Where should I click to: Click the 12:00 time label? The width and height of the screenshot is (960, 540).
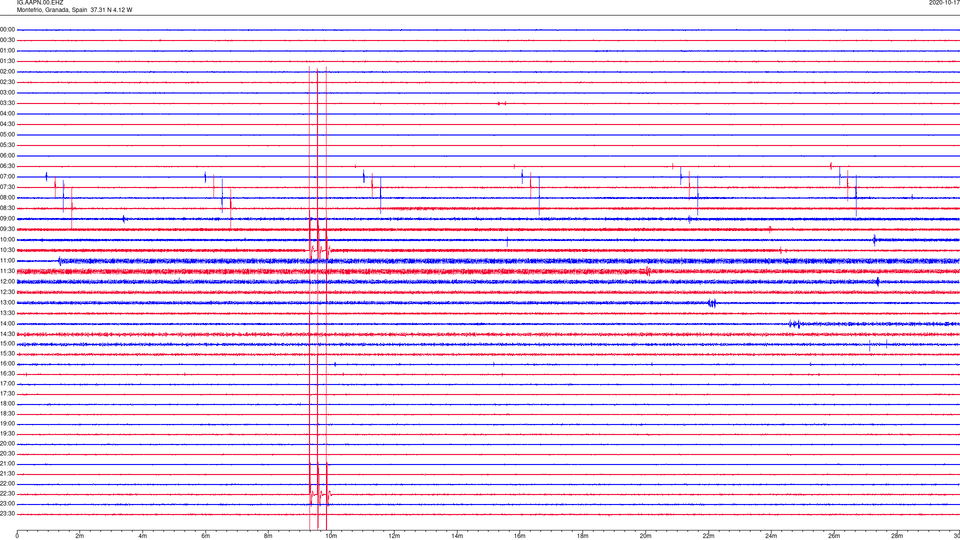[7, 282]
